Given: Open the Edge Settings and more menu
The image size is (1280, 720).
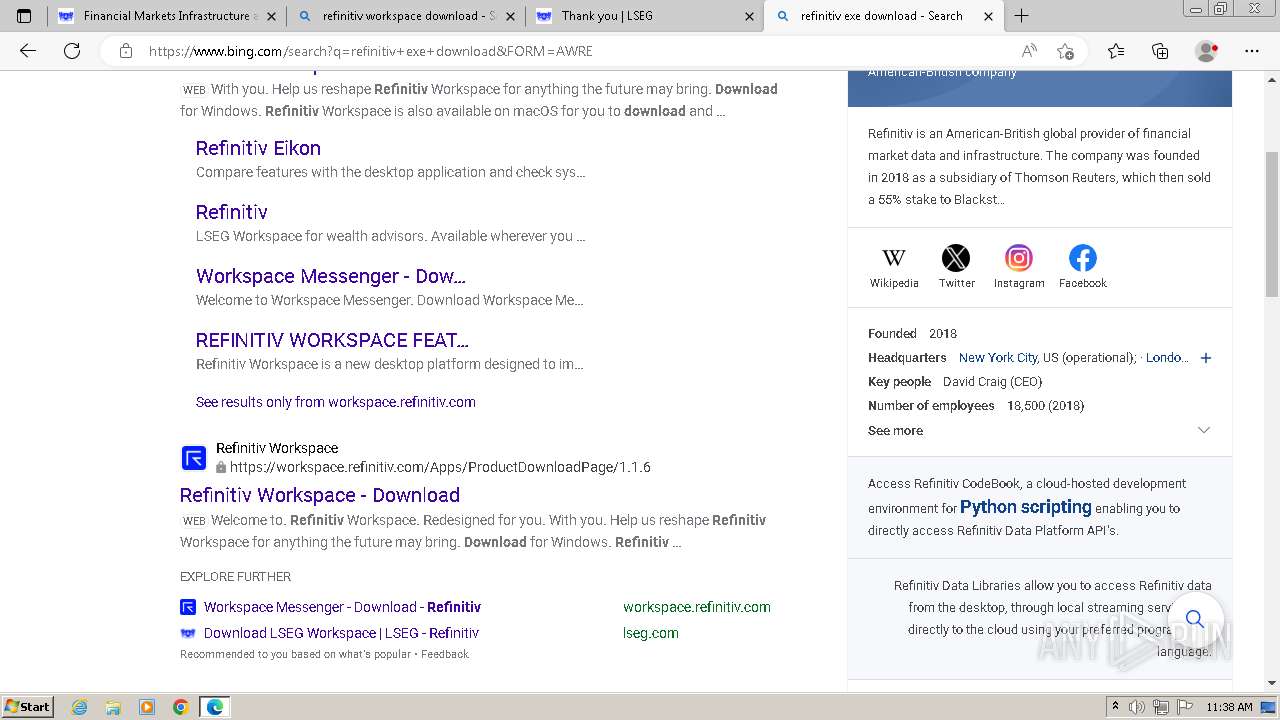Looking at the screenshot, I should [x=1252, y=51].
